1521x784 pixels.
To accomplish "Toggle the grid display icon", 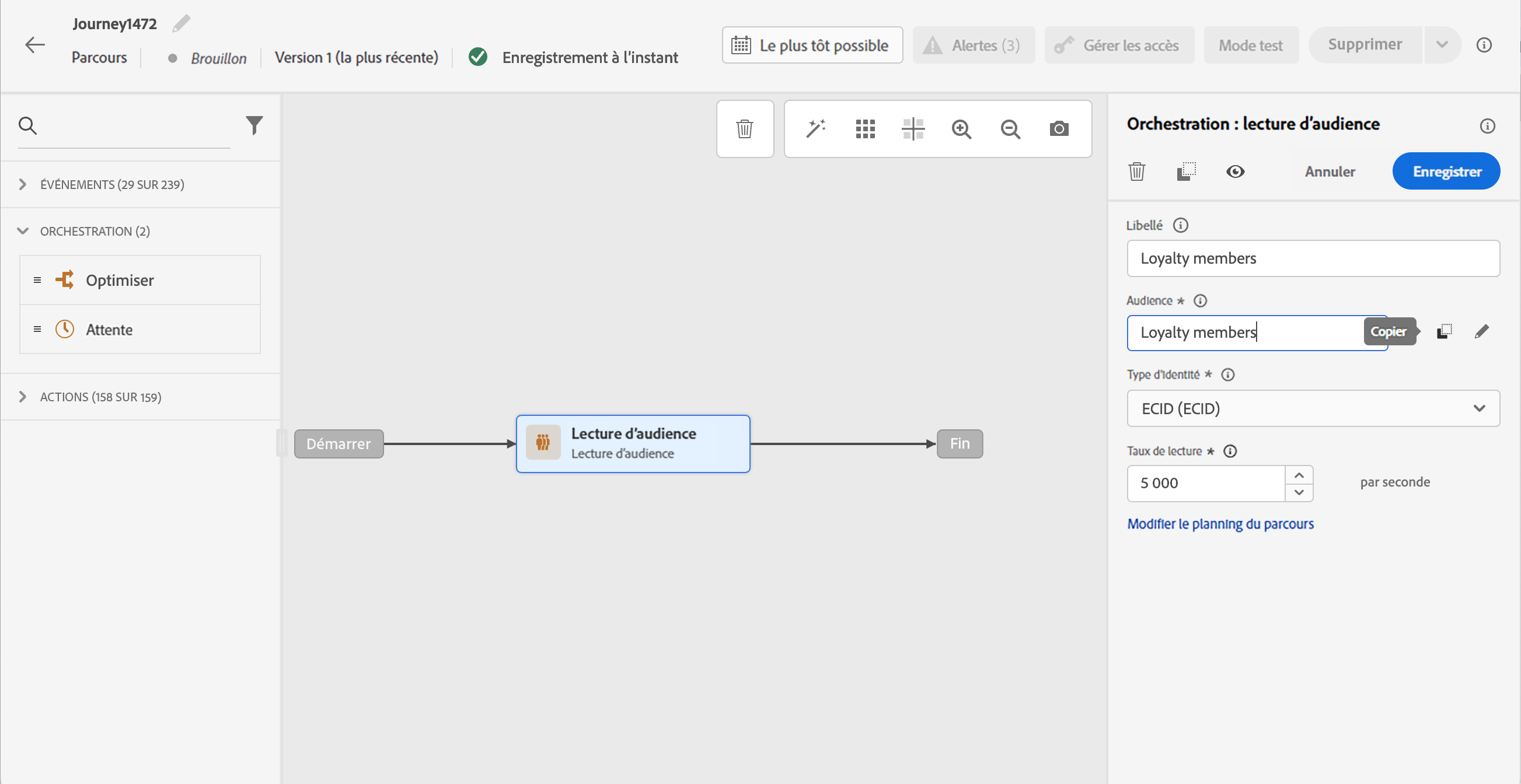I will [865, 128].
